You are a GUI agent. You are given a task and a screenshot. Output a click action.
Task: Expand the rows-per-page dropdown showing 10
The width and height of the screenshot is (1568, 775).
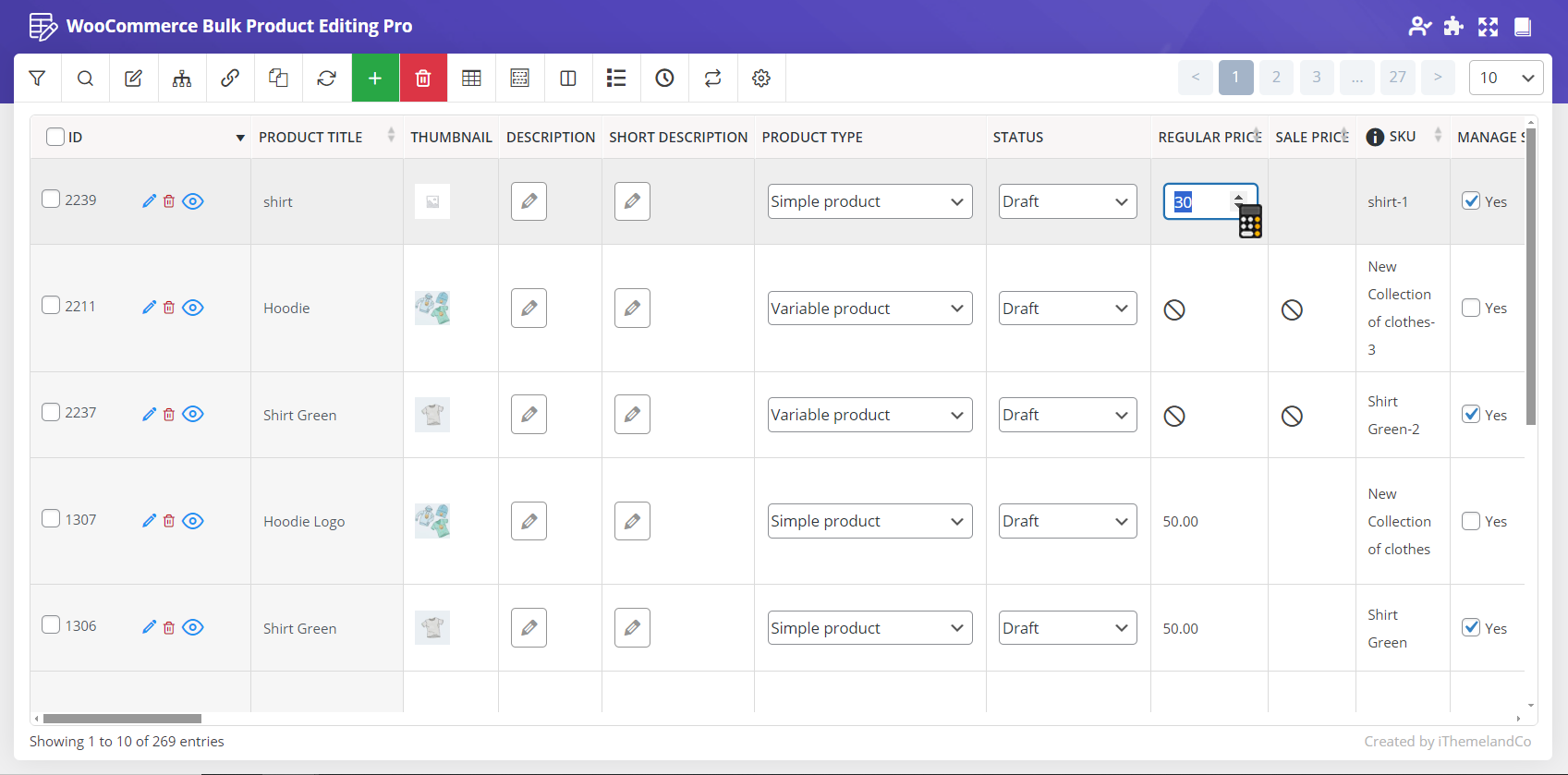(x=1505, y=78)
